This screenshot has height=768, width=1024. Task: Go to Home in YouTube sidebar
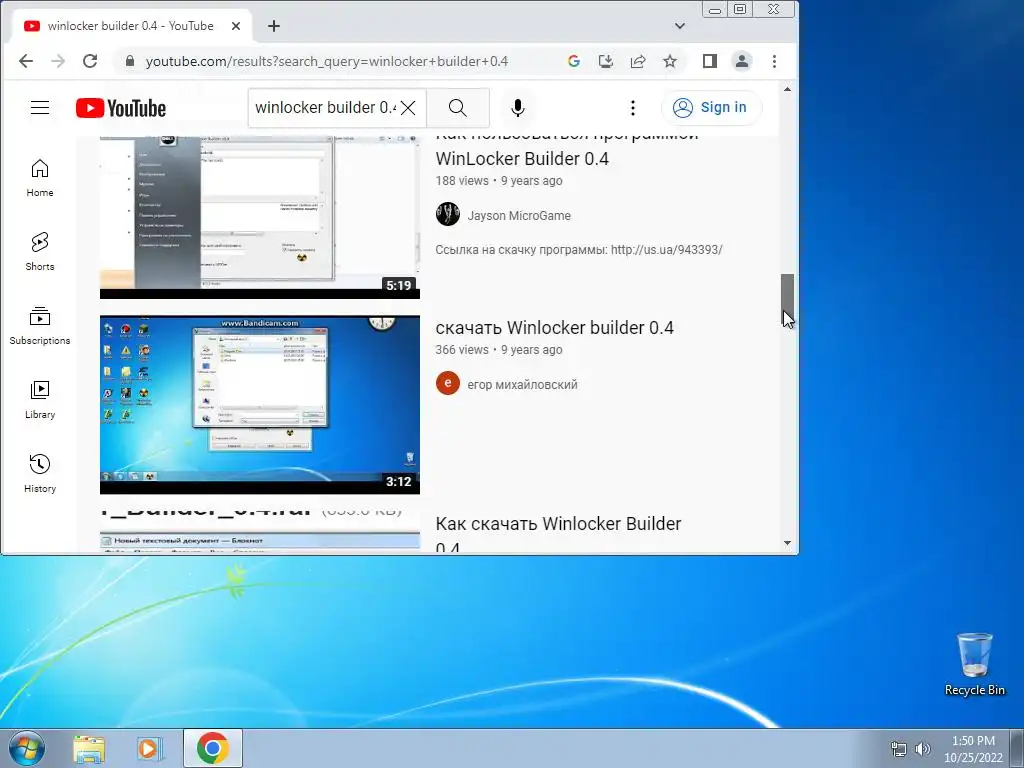40,178
